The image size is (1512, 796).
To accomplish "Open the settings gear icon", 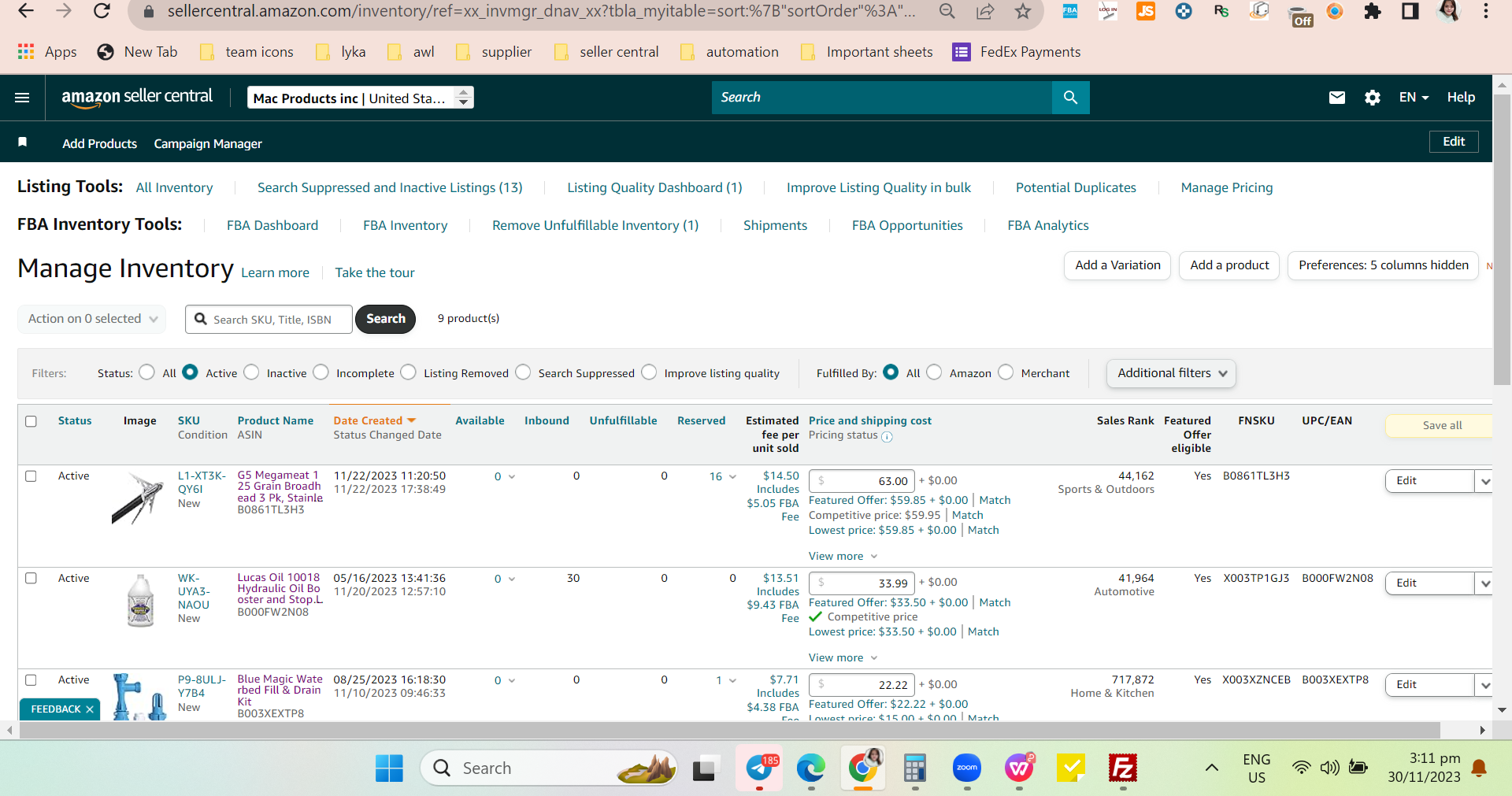I will [1372, 98].
